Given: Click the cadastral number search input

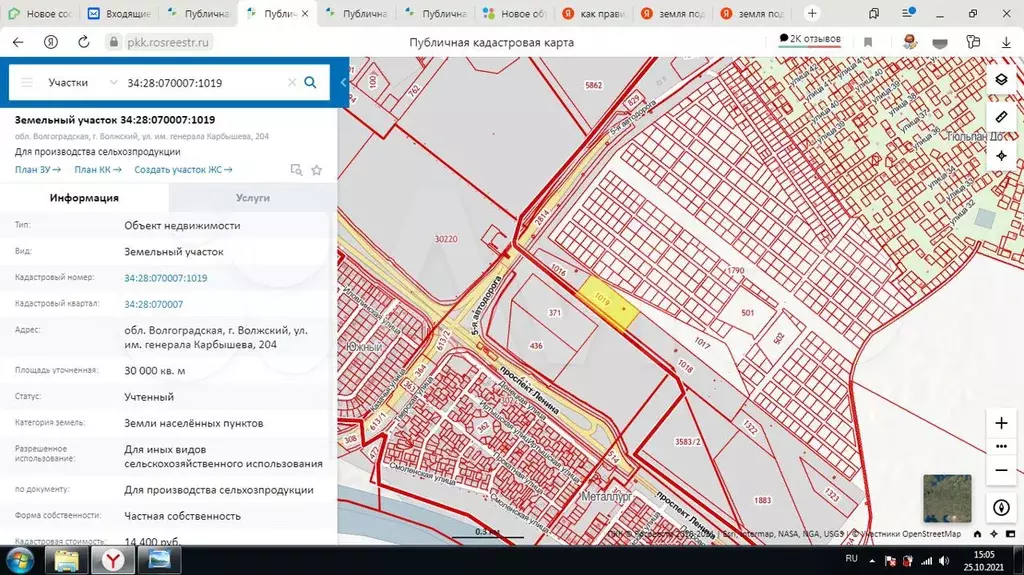Looking at the screenshot, I should pos(204,82).
